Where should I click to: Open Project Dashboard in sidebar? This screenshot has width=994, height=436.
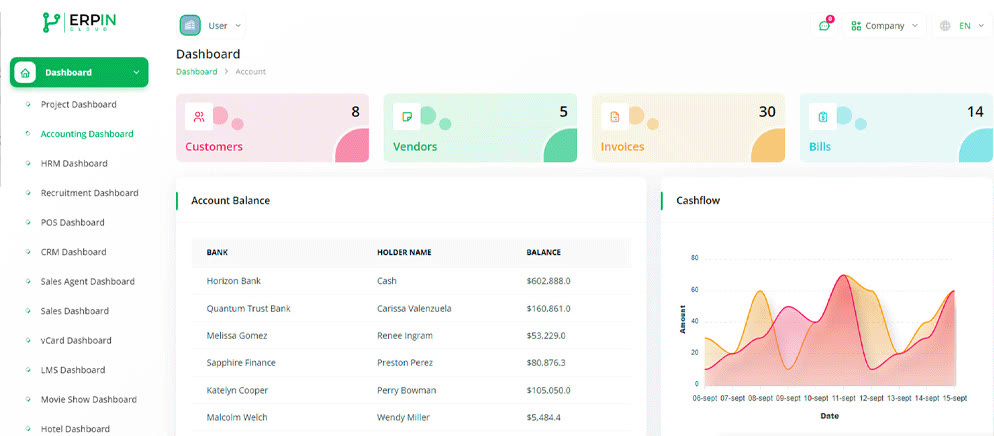[79, 105]
